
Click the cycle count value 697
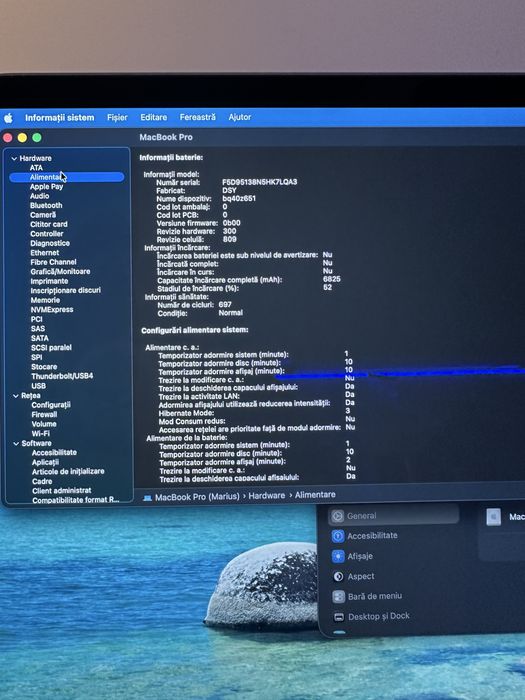click(x=225, y=305)
